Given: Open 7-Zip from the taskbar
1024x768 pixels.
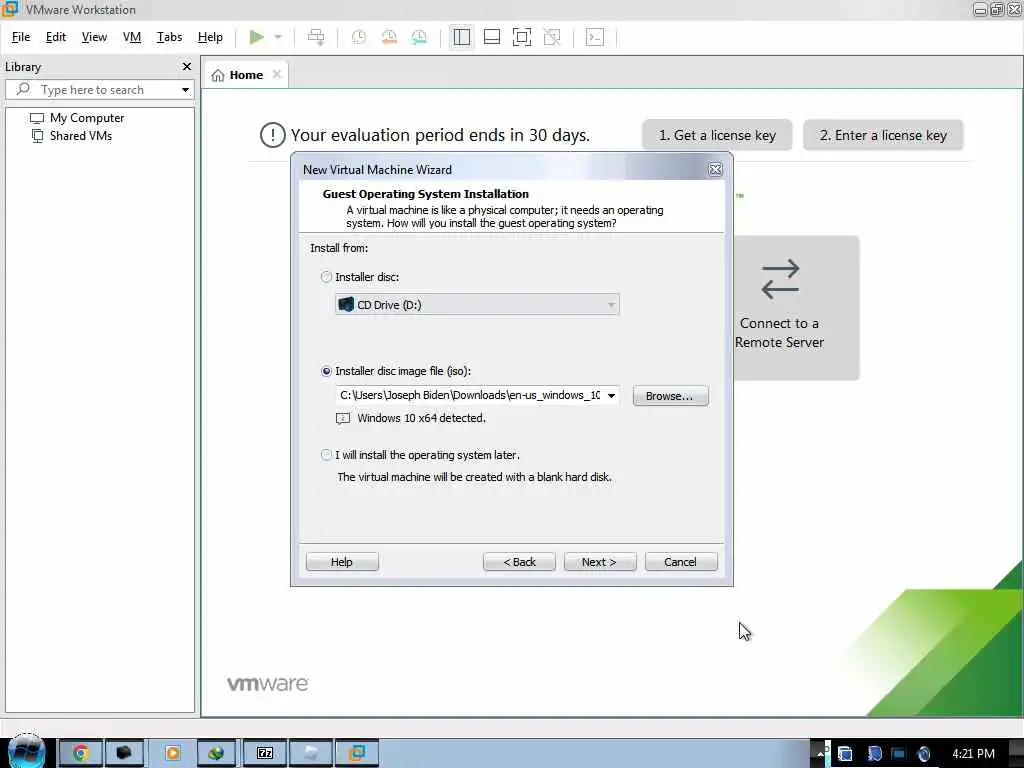Looking at the screenshot, I should pos(264,753).
